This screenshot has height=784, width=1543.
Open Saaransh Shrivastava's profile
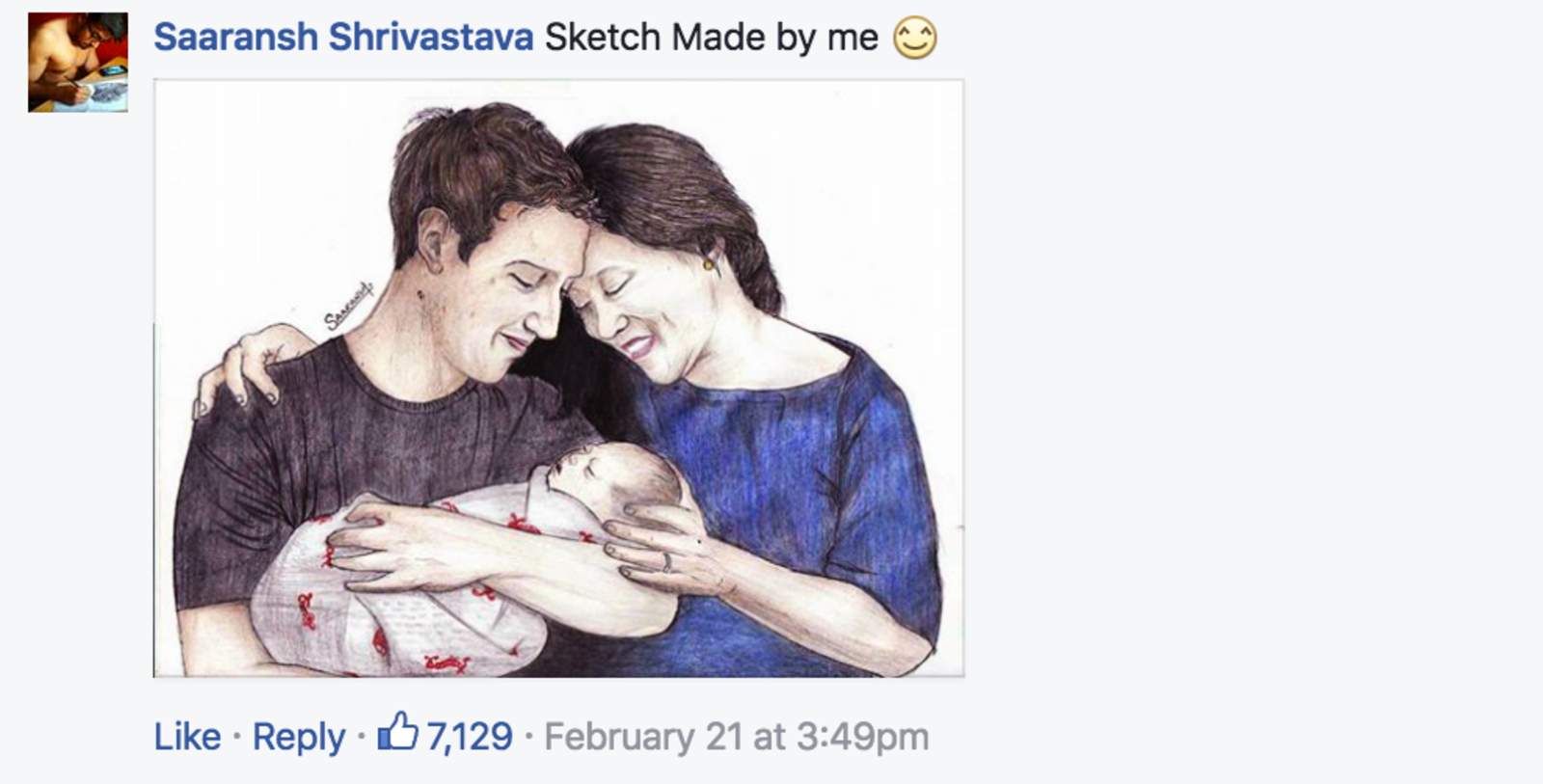coord(343,38)
